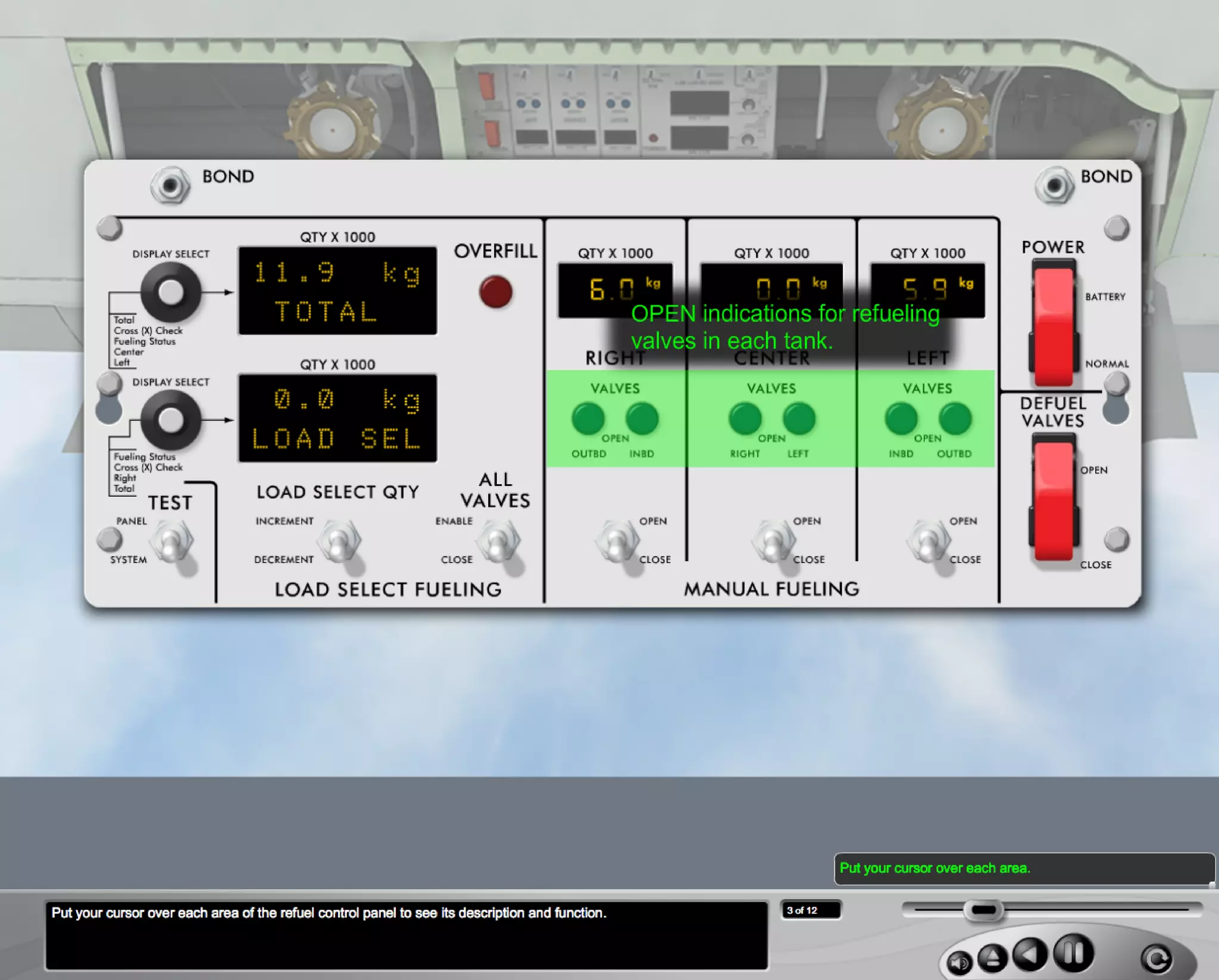Click the MANUAL FUELING label

771,589
